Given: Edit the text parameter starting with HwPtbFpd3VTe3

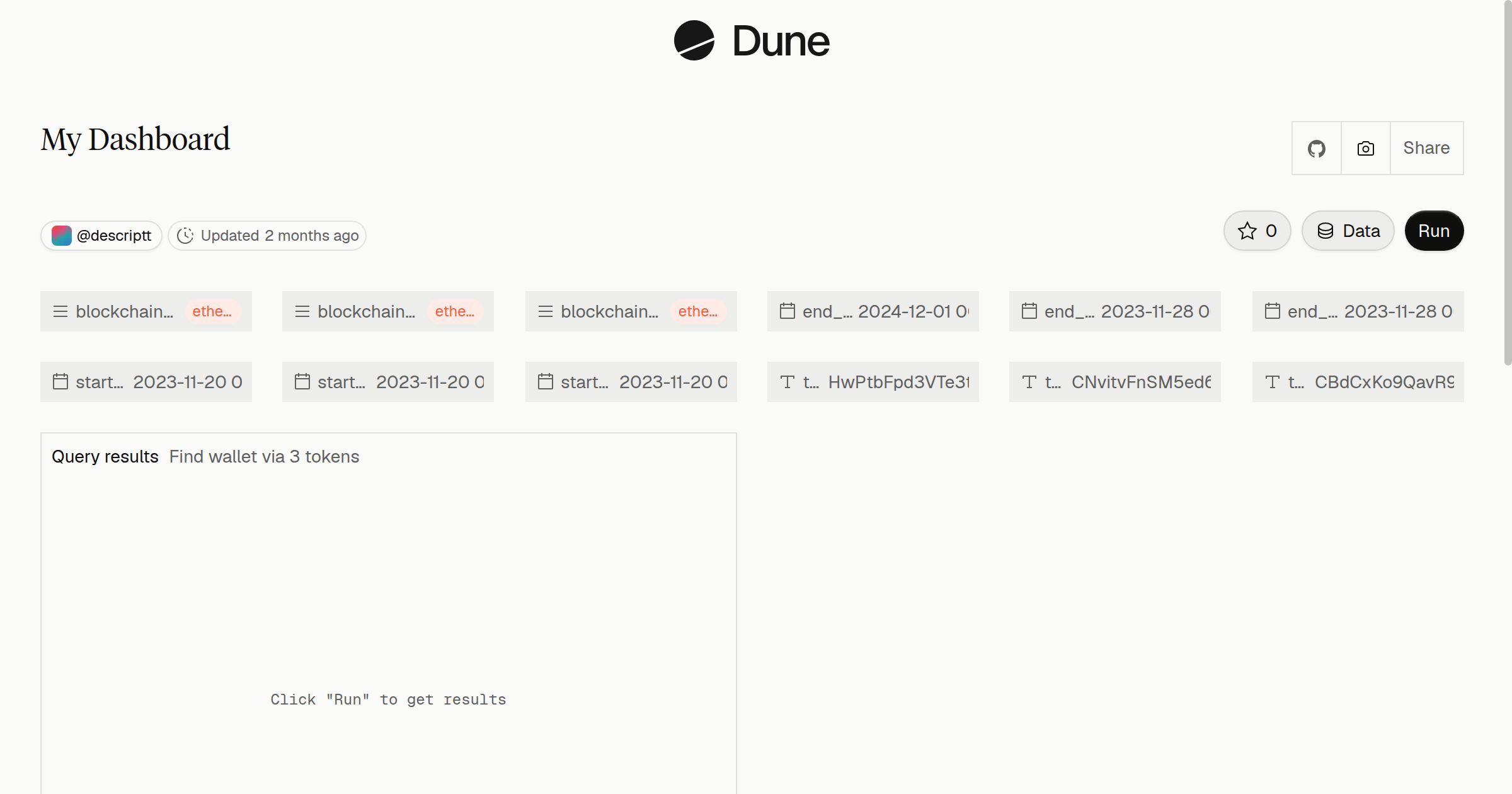Looking at the screenshot, I should 873,382.
